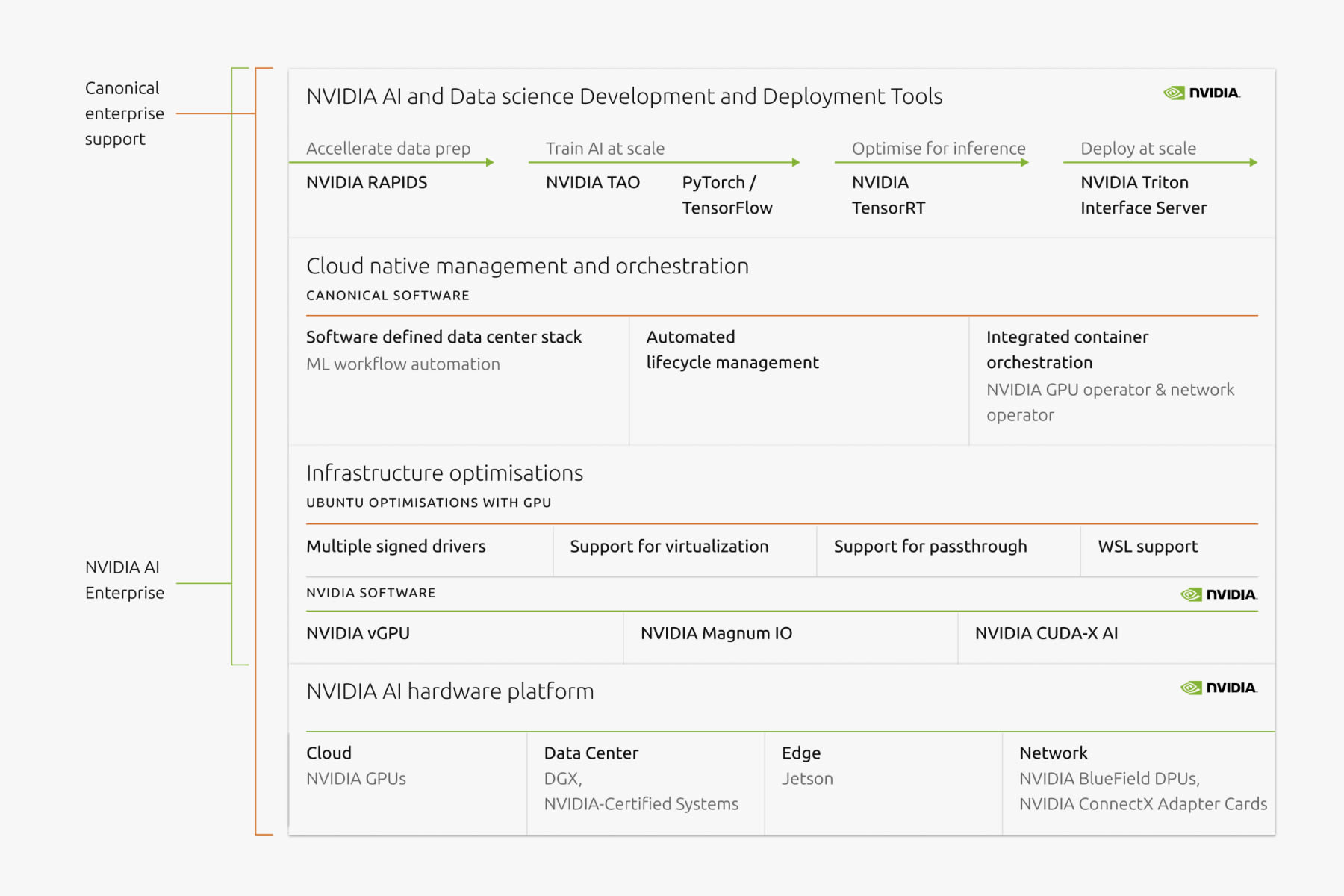
Task: Click Canonical enterprise support label
Action: pos(124,113)
